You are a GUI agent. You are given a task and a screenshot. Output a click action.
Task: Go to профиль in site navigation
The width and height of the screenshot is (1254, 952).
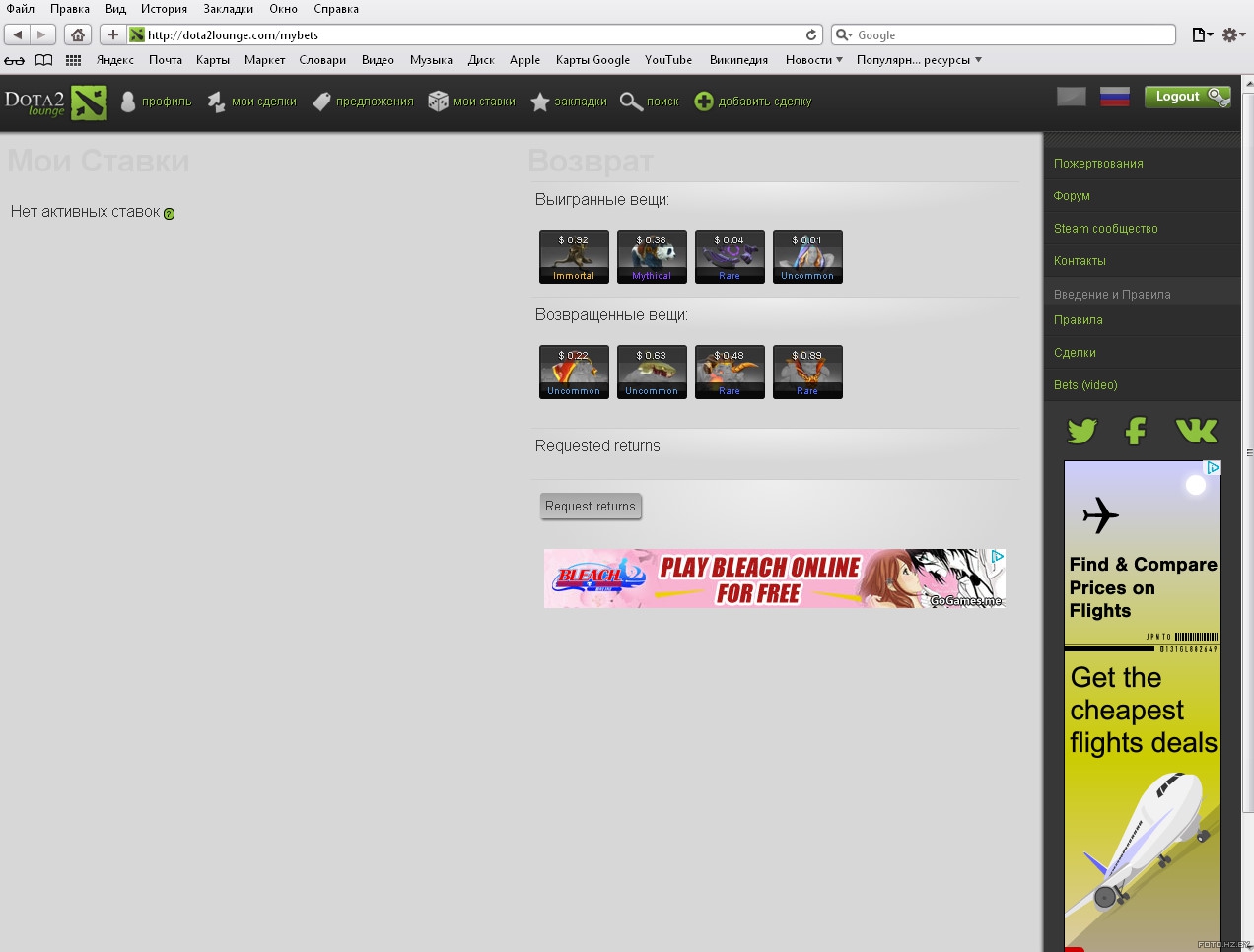pos(156,102)
